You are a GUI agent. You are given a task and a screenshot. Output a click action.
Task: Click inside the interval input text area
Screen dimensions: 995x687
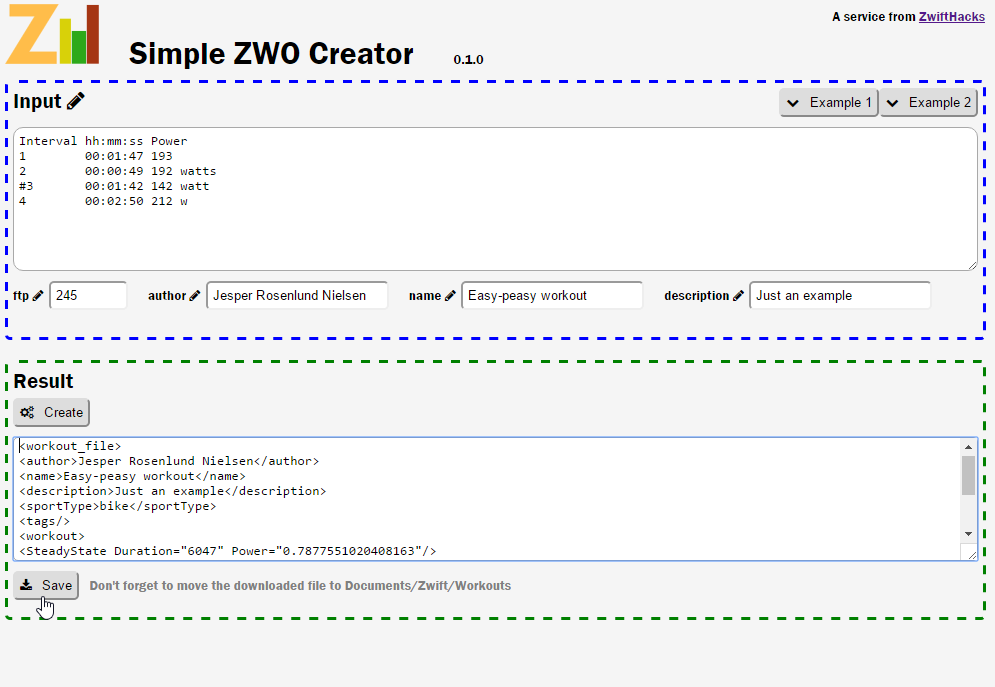[495, 199]
